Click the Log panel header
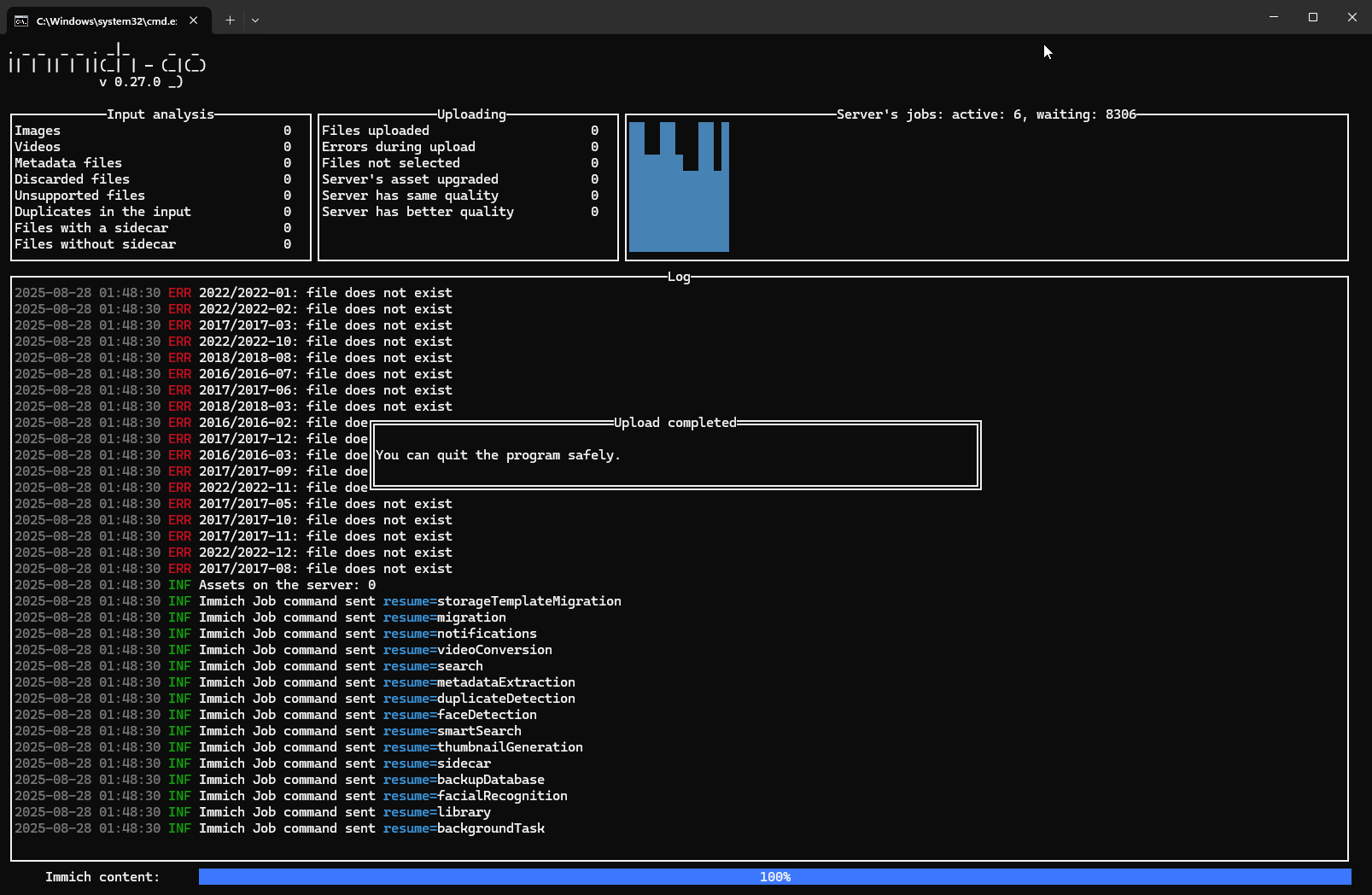 pos(679,277)
